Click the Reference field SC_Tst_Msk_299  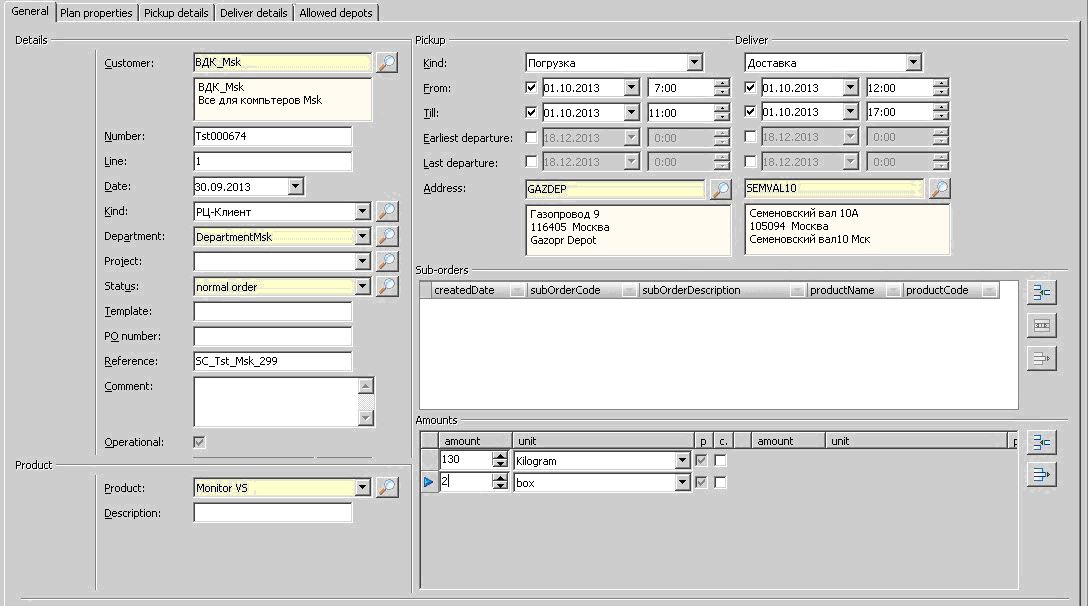(x=273, y=361)
